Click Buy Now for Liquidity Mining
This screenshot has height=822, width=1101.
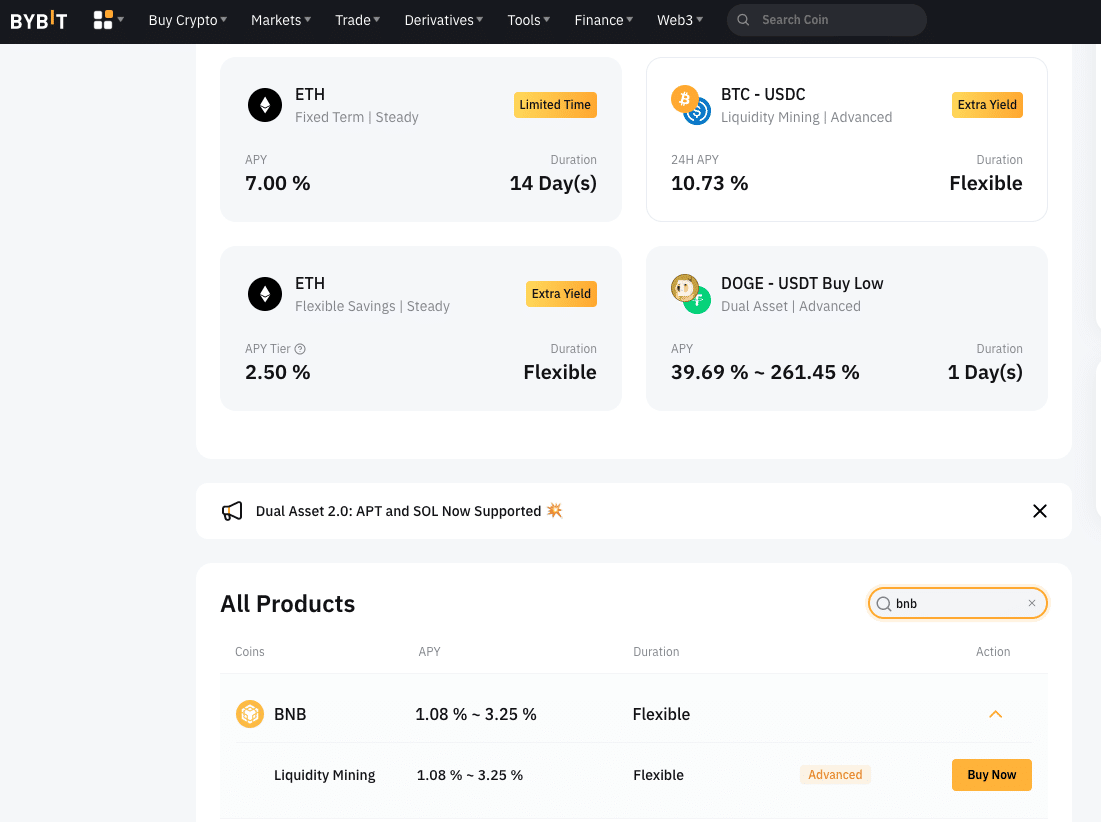tap(991, 775)
